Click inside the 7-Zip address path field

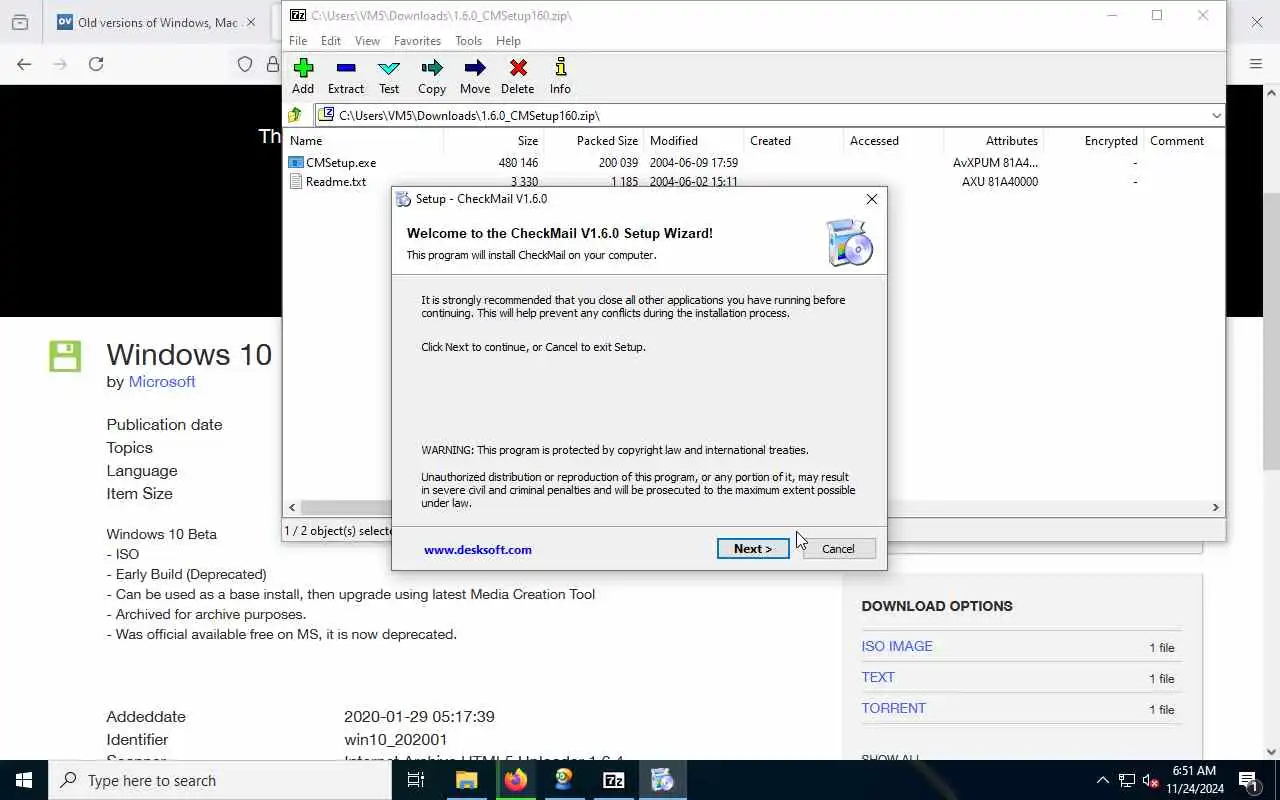pyautogui.click(x=760, y=115)
